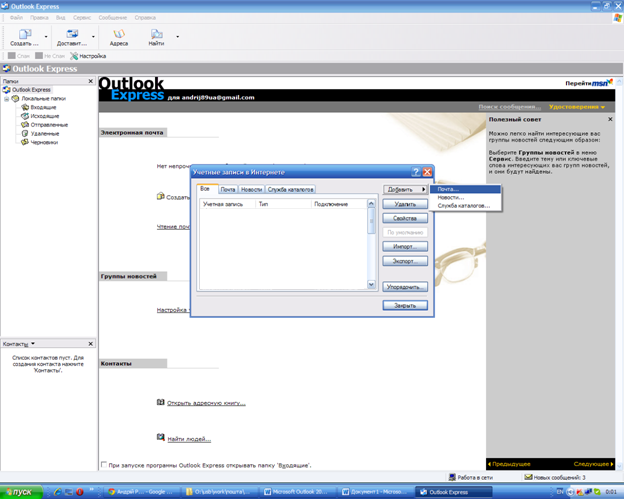Open the dropdown arrow next to Создать
The width and height of the screenshot is (624, 499).
click(x=46, y=37)
